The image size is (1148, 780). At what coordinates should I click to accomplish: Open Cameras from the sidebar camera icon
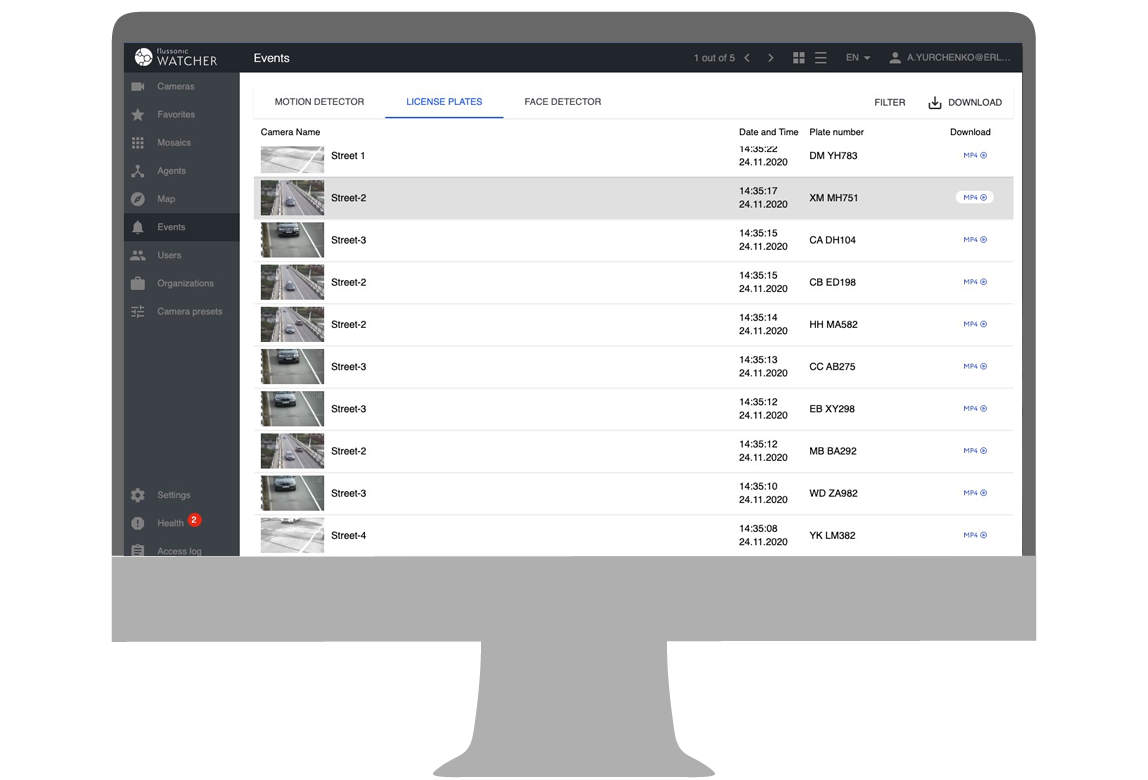point(138,87)
